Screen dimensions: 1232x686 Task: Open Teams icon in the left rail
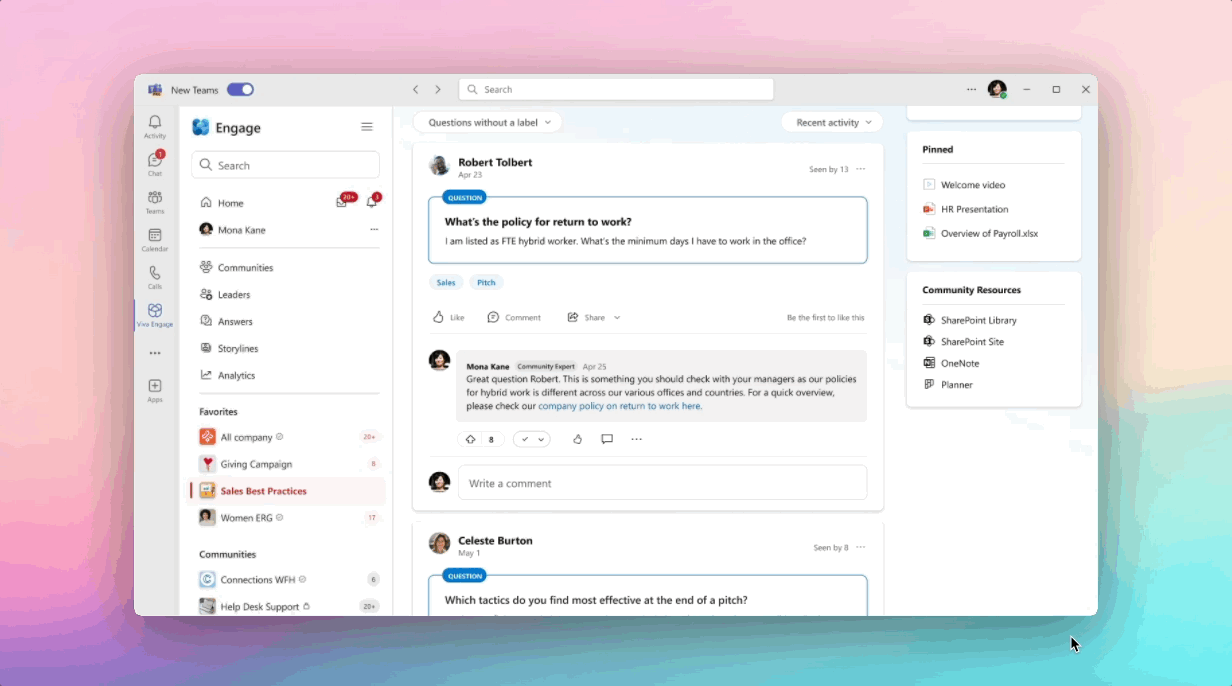[155, 201]
